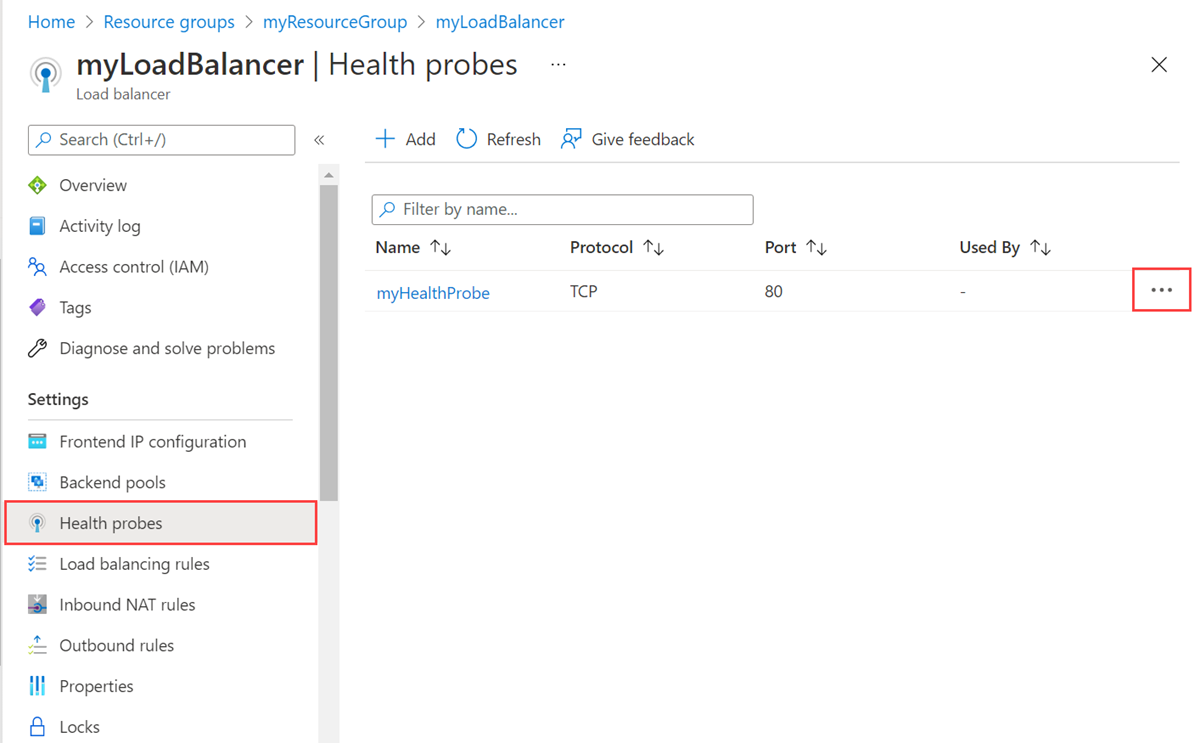The height and width of the screenshot is (743, 1200).
Task: Open the Tags menu item
Action: point(75,307)
